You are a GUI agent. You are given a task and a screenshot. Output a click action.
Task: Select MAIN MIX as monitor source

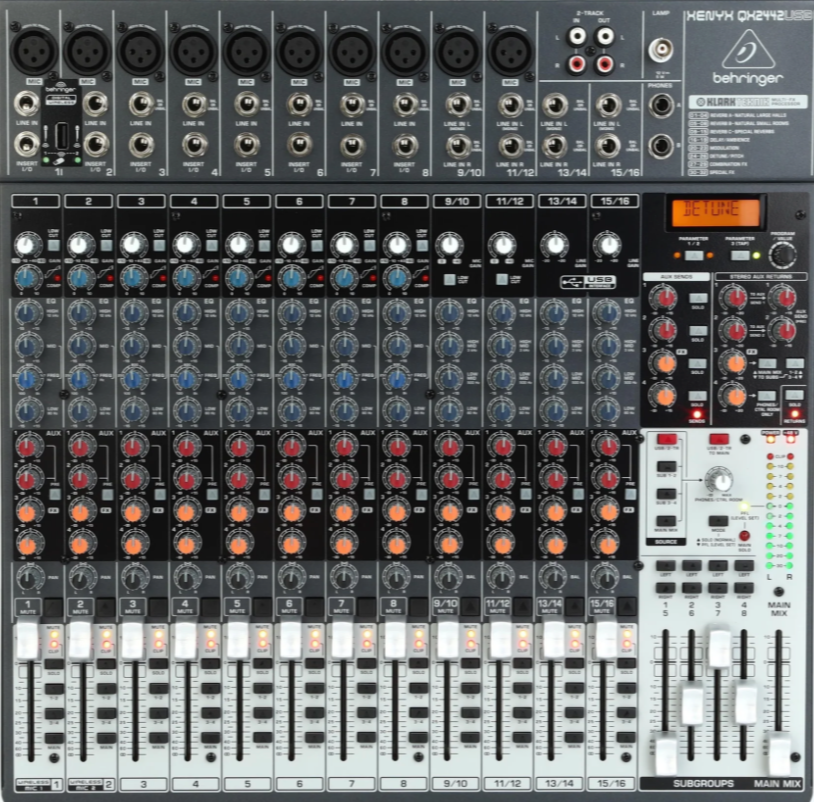[667, 521]
